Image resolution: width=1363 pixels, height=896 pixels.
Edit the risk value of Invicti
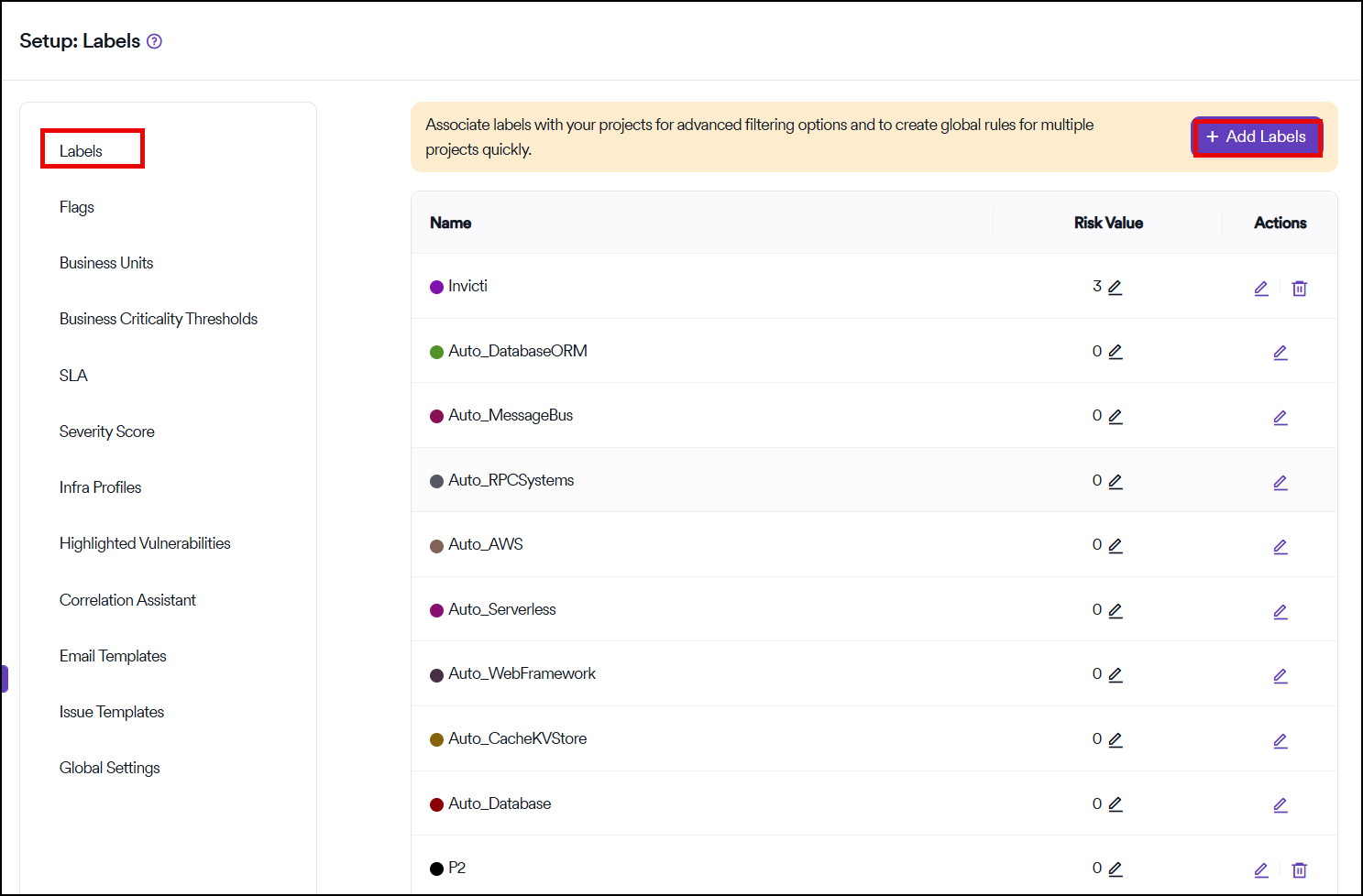(1115, 288)
